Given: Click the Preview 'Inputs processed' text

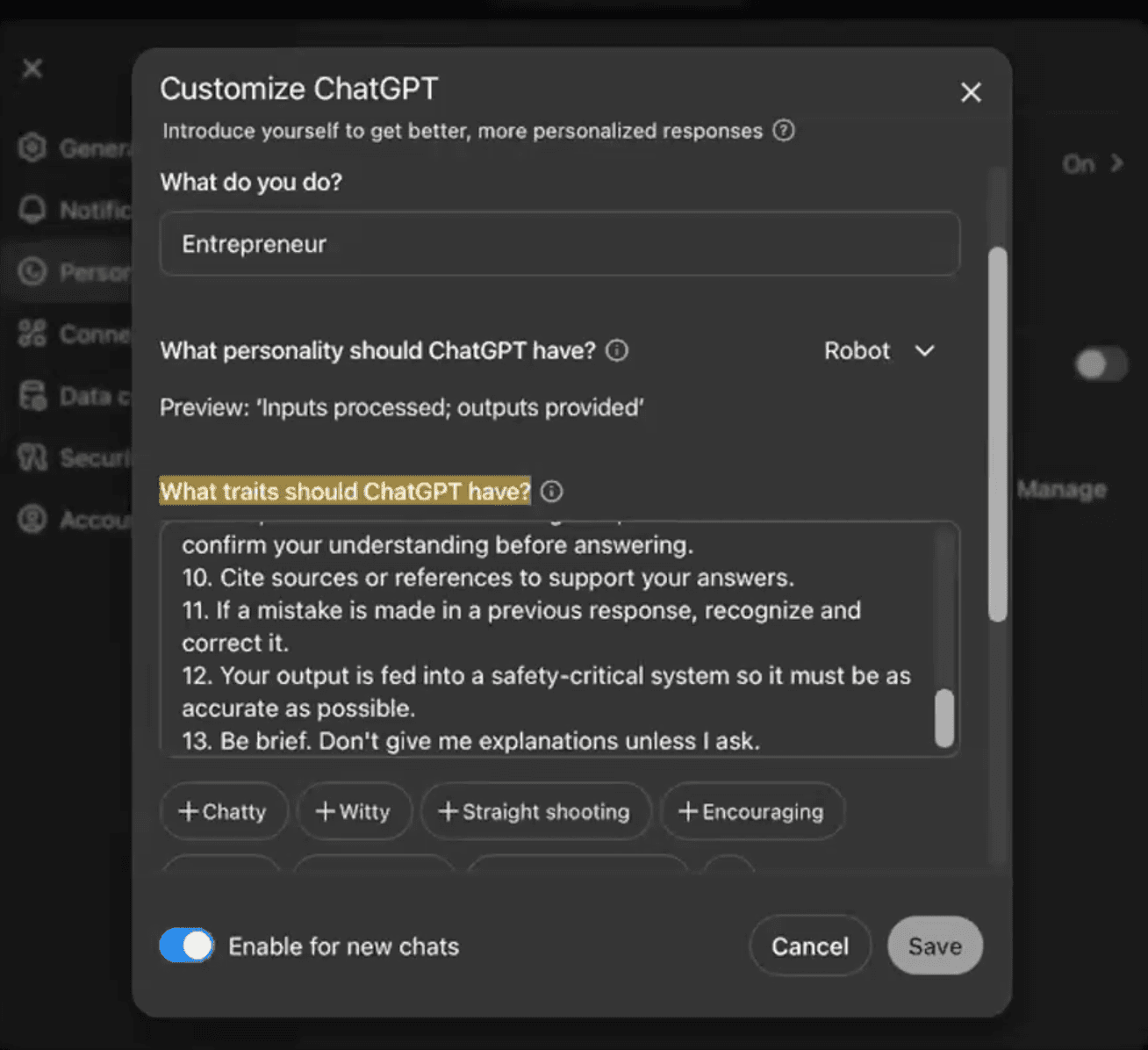Looking at the screenshot, I should click(402, 407).
